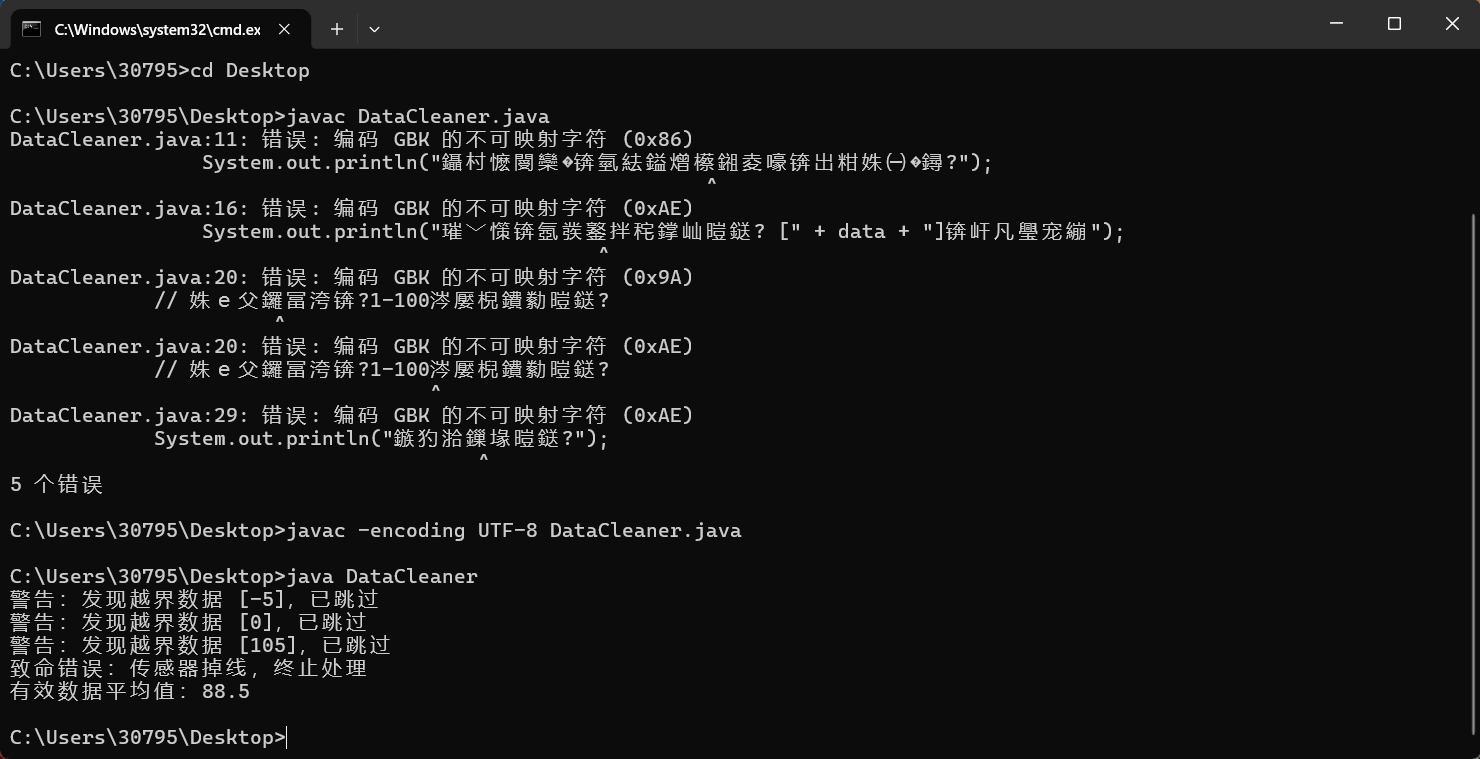
Task: Click the java DataCleaner command line
Action: pyautogui.click(x=244, y=576)
